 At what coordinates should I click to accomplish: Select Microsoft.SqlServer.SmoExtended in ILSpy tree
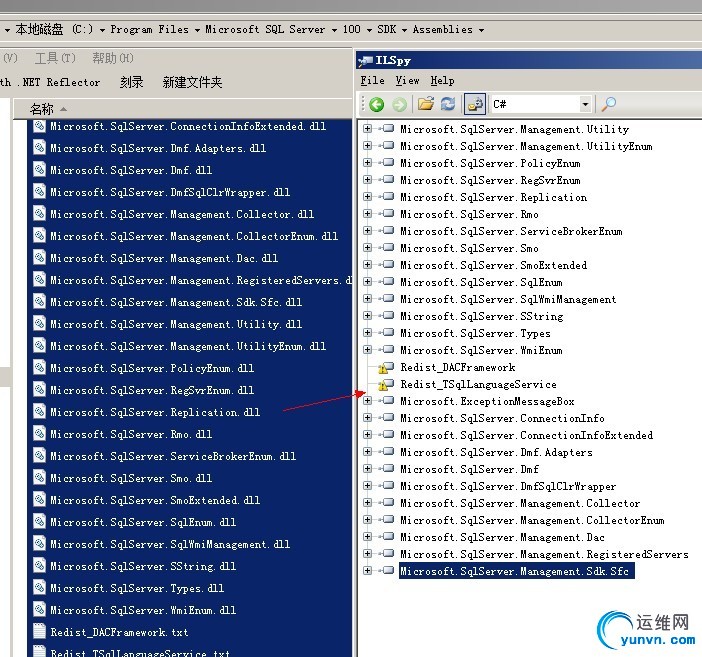[x=493, y=265]
